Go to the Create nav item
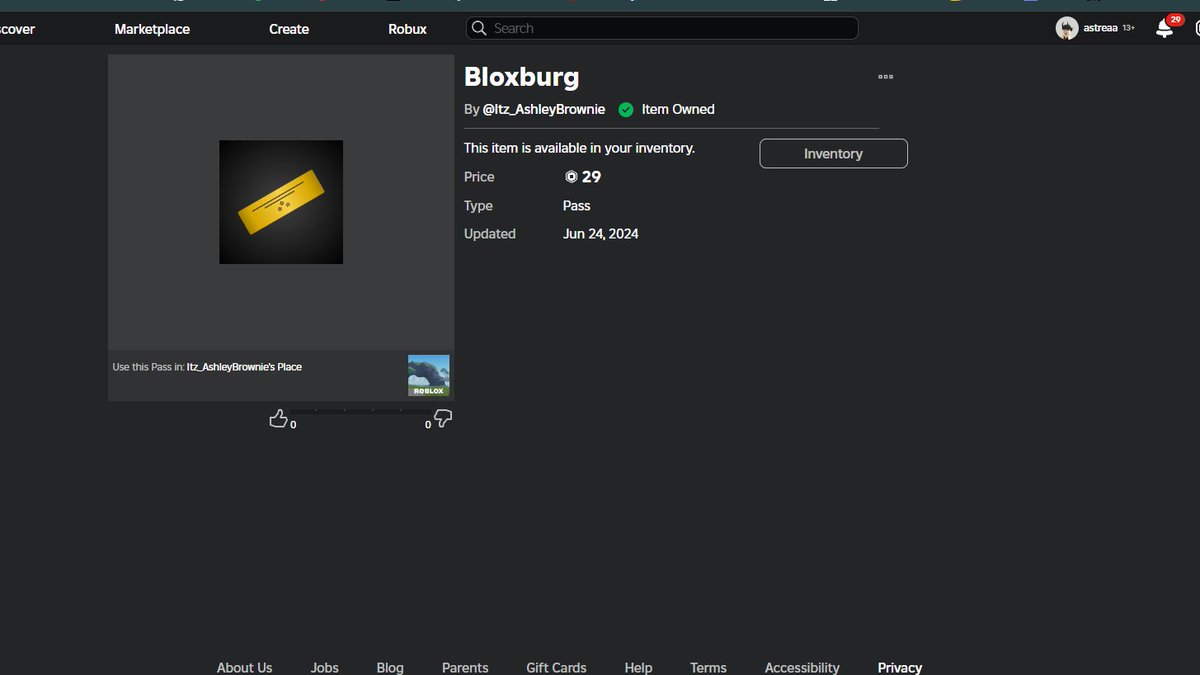Screen dimensions: 1200x675 (x=289, y=29)
